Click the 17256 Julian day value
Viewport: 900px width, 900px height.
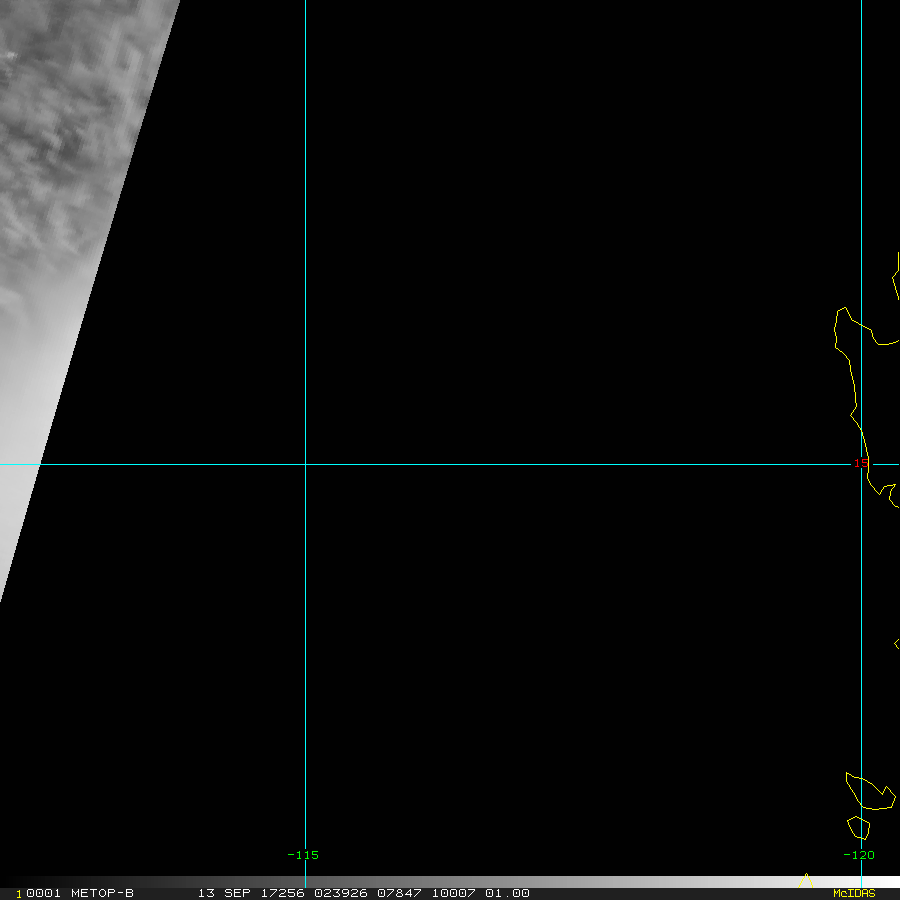tap(281, 893)
